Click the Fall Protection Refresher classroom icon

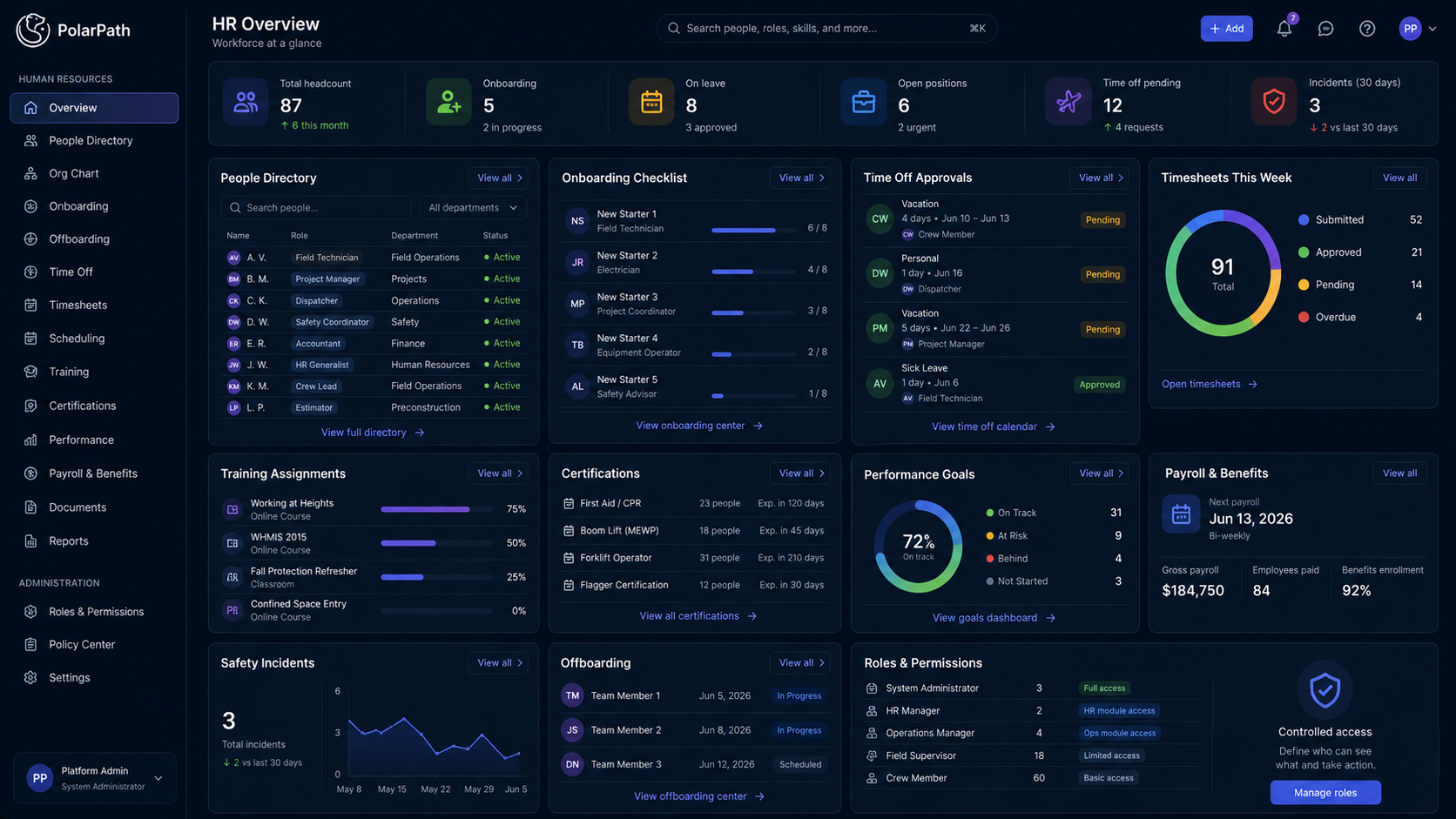point(233,577)
